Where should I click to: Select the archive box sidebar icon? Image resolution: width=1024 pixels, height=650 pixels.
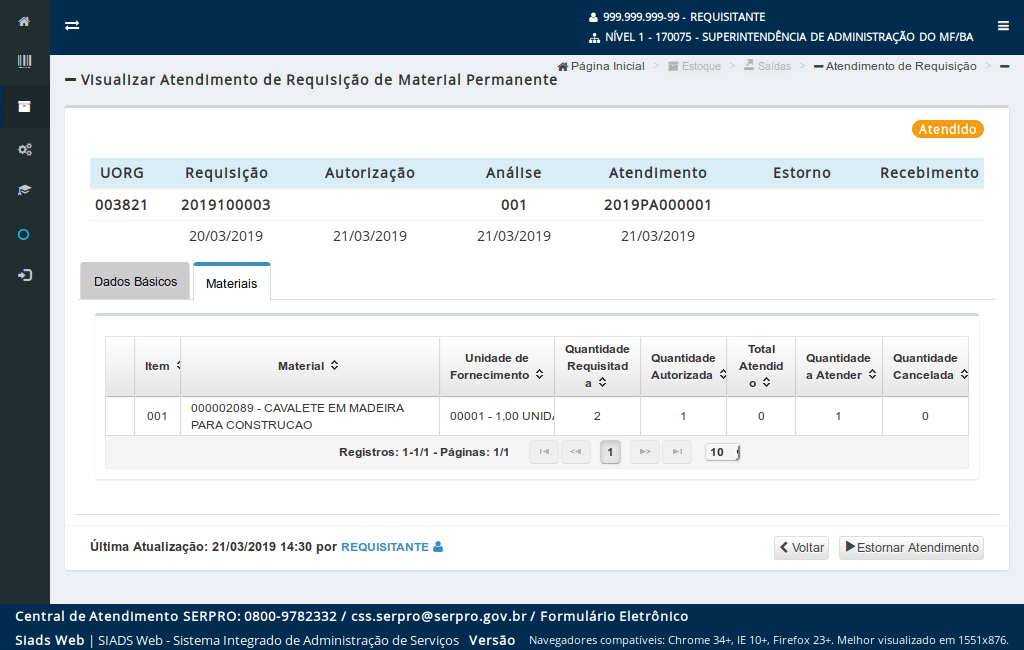pyautogui.click(x=24, y=106)
